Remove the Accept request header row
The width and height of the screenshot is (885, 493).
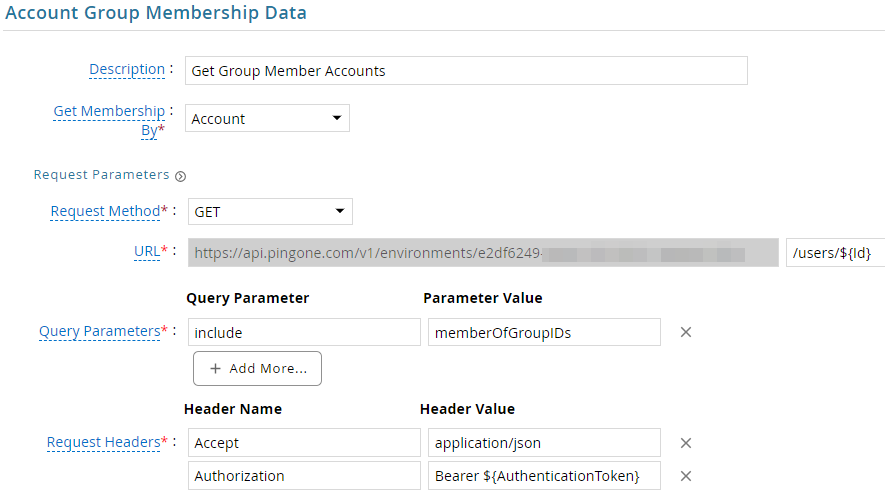pos(686,443)
